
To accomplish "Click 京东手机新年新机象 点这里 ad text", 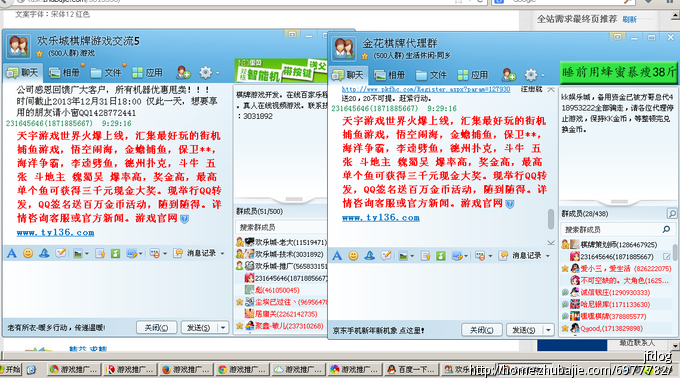I will (x=378, y=330).
